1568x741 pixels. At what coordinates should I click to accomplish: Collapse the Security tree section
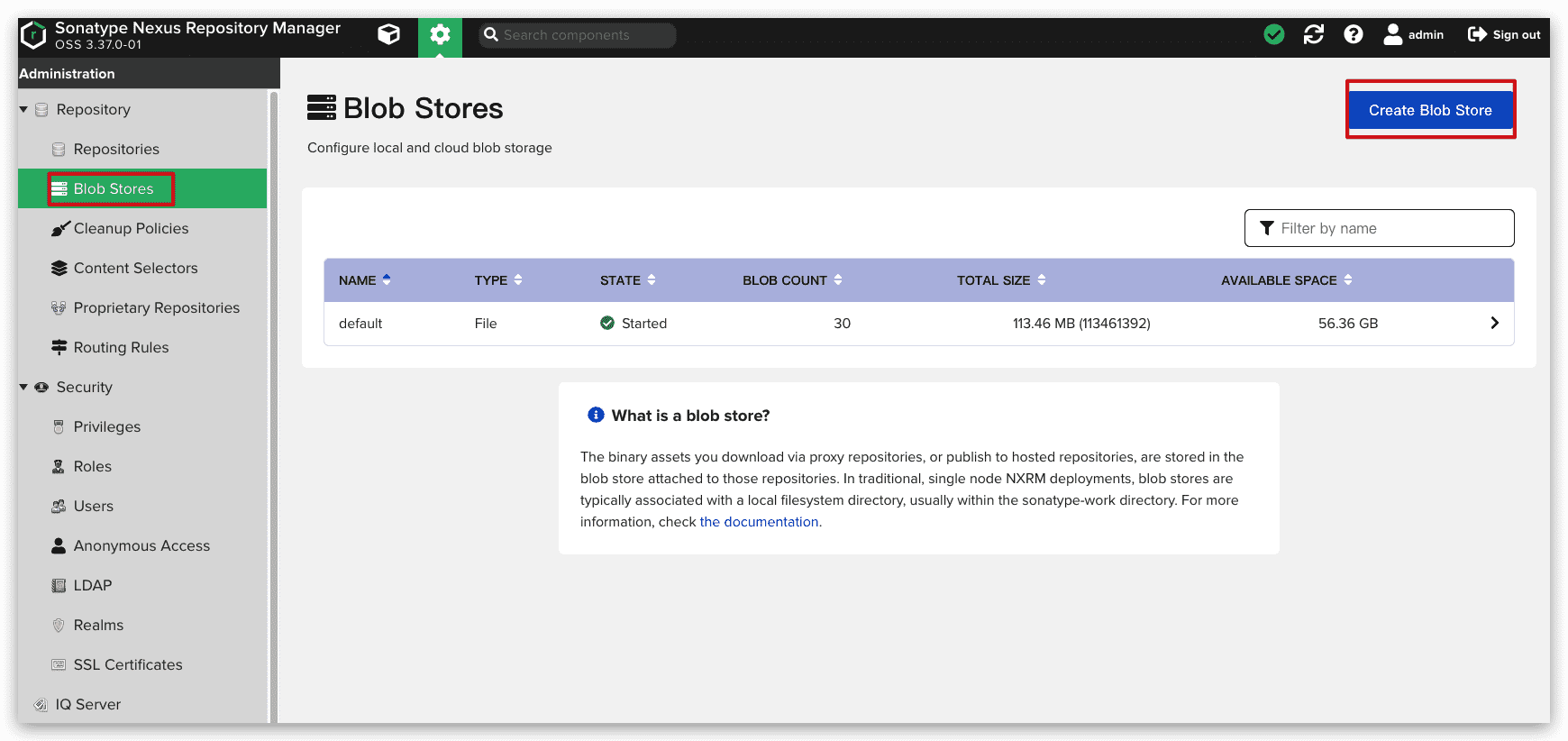(23, 387)
